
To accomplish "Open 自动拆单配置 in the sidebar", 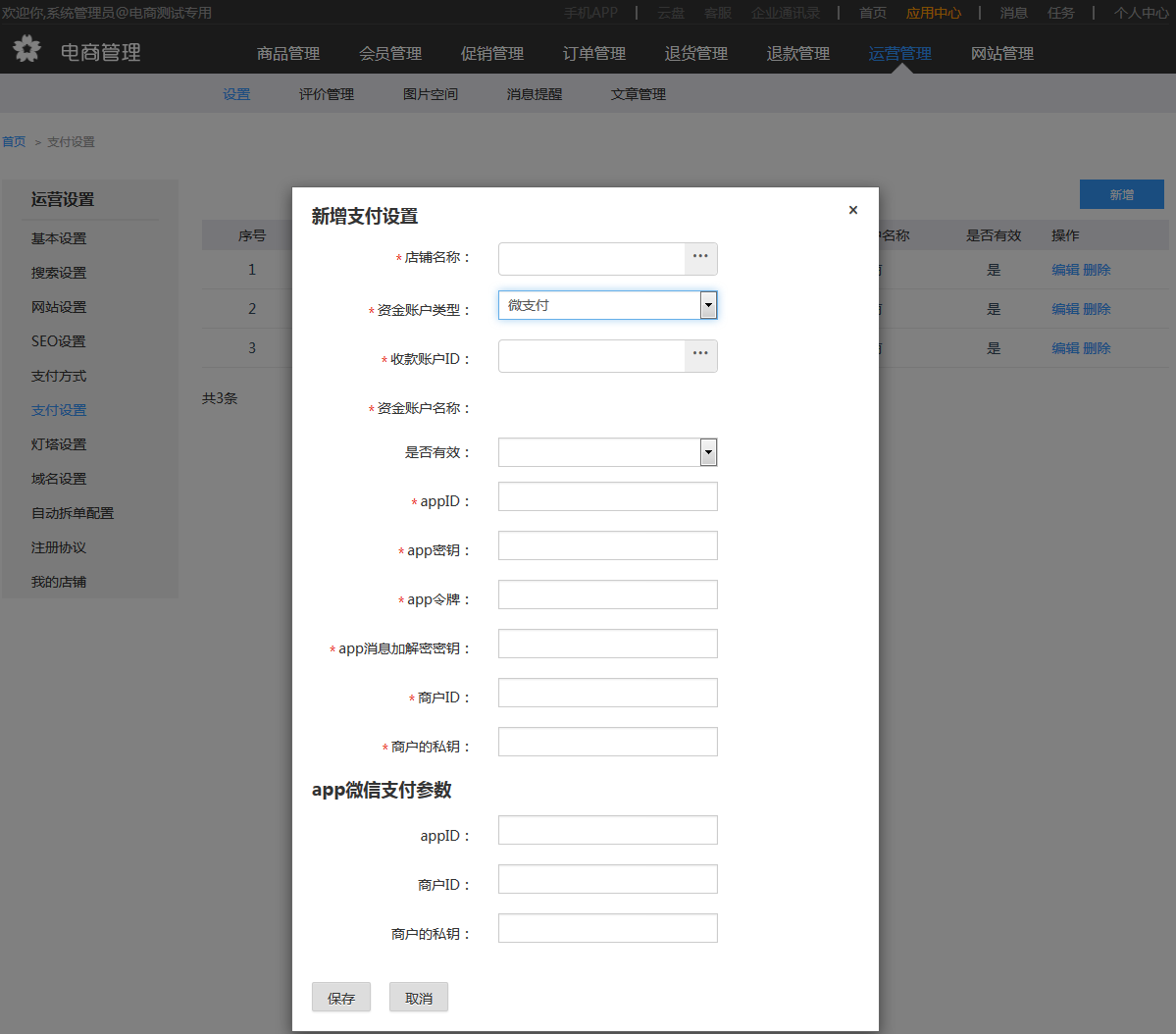I will coord(72,513).
